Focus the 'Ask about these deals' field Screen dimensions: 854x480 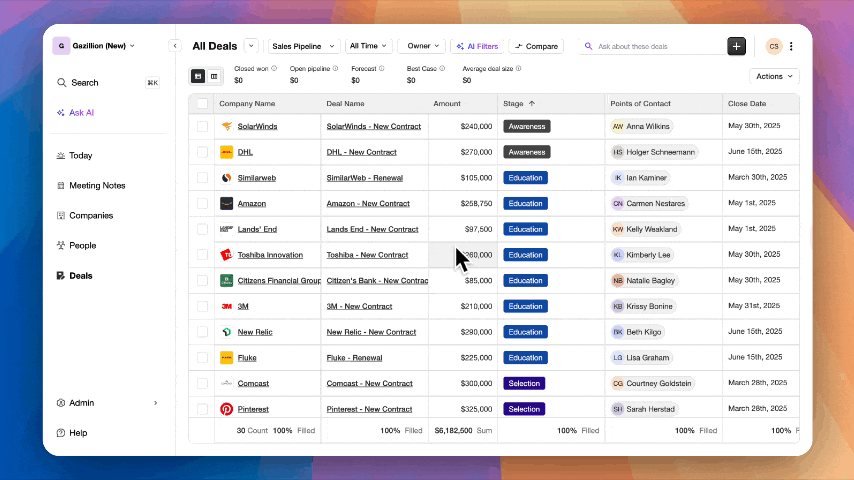[x=654, y=46]
